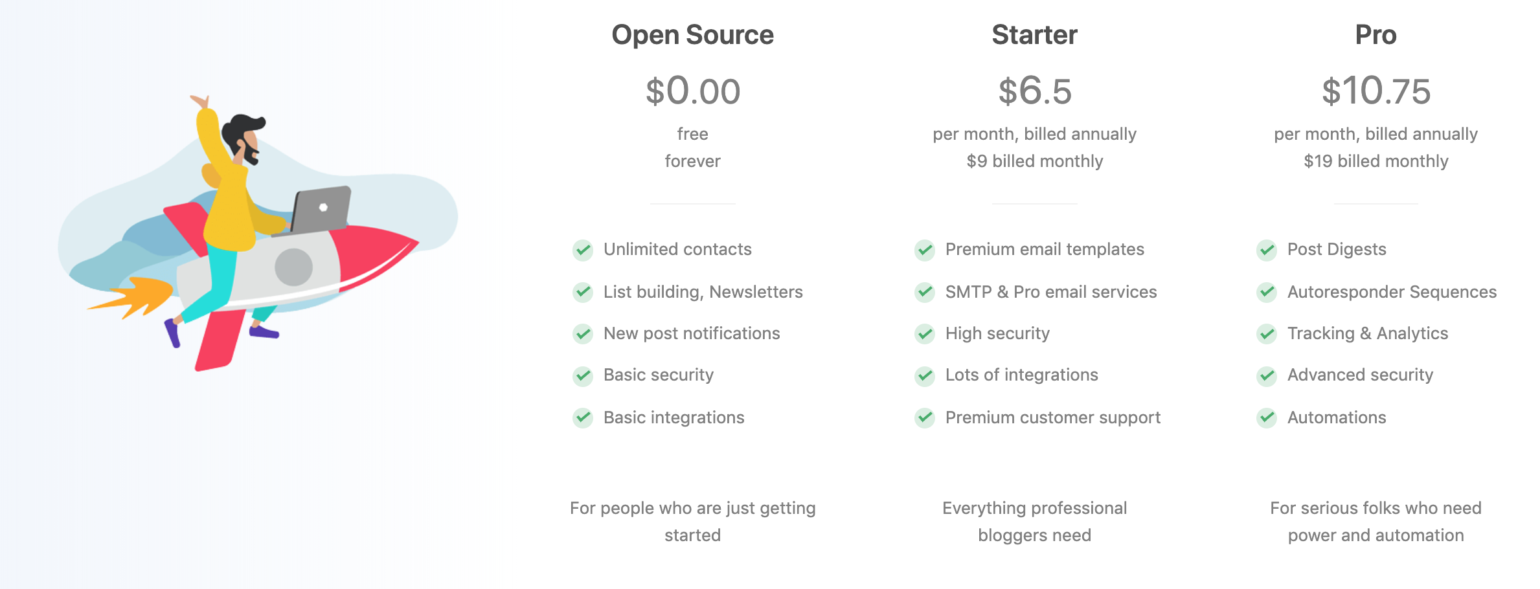Screen dimensions: 1540x589
Task: Click the $6.5 Starter price
Action: pos(1035,91)
